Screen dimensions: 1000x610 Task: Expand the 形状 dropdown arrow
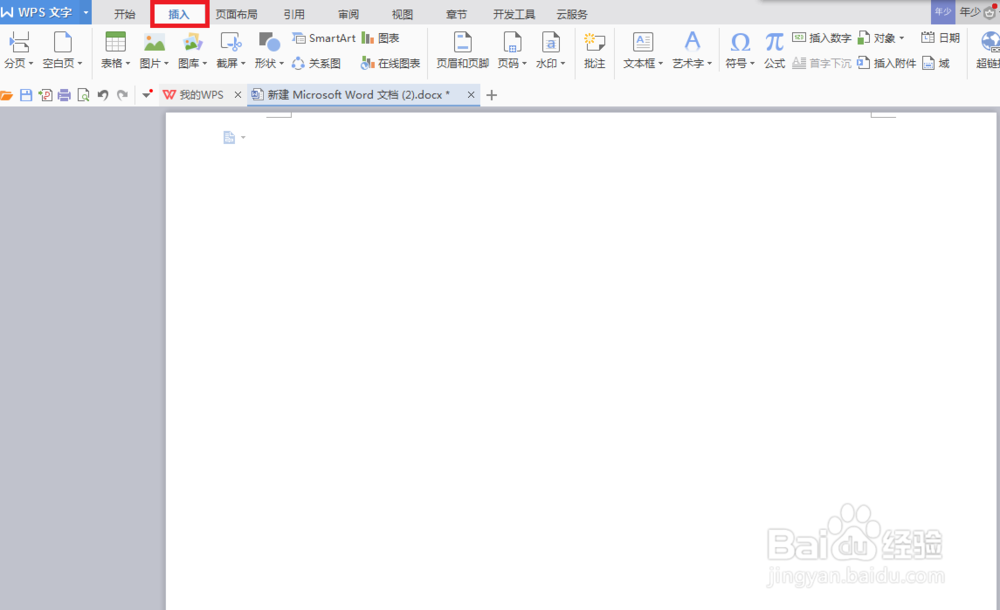click(x=281, y=63)
